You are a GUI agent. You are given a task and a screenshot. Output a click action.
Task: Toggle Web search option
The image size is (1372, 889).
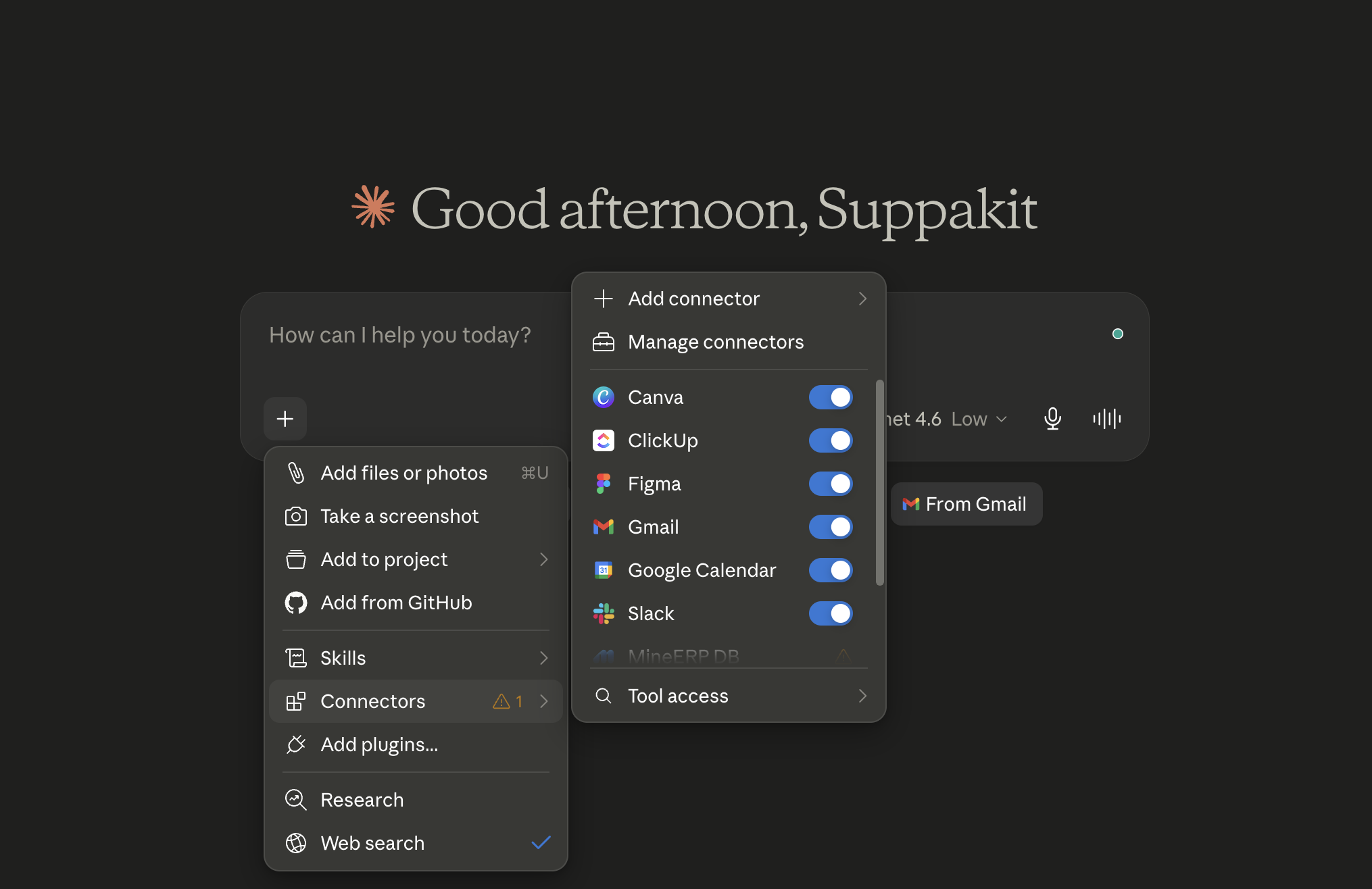[x=416, y=843]
